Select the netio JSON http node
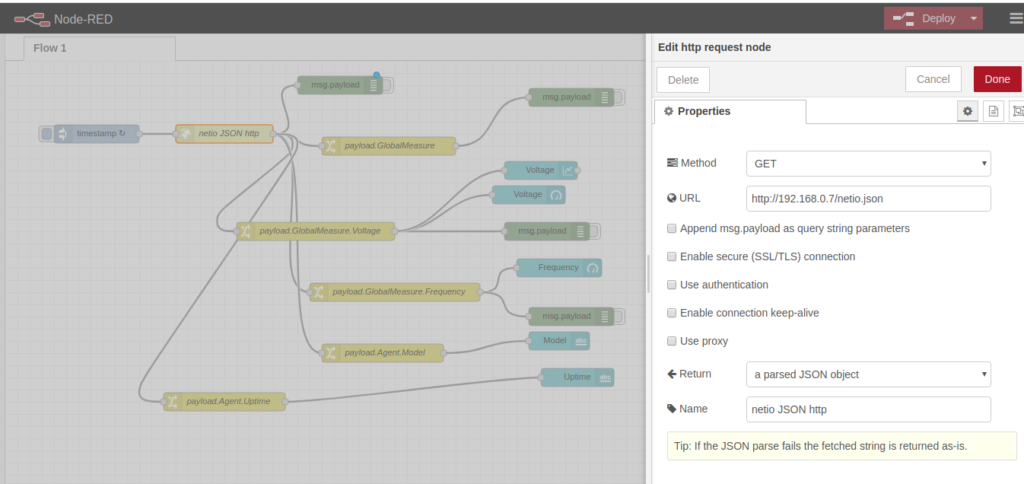The height and width of the screenshot is (484, 1024). (x=224, y=134)
